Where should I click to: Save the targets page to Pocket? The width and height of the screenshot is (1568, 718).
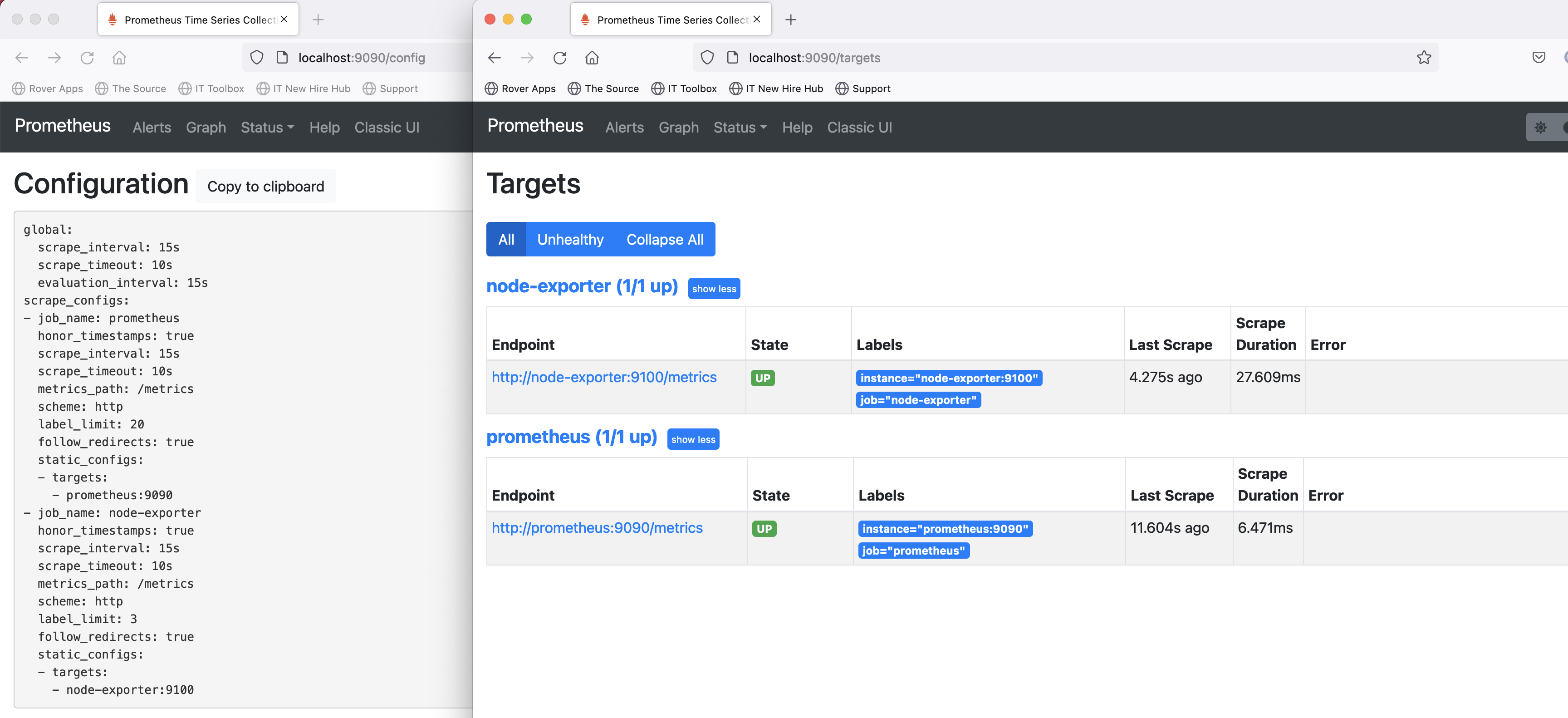pyautogui.click(x=1539, y=57)
